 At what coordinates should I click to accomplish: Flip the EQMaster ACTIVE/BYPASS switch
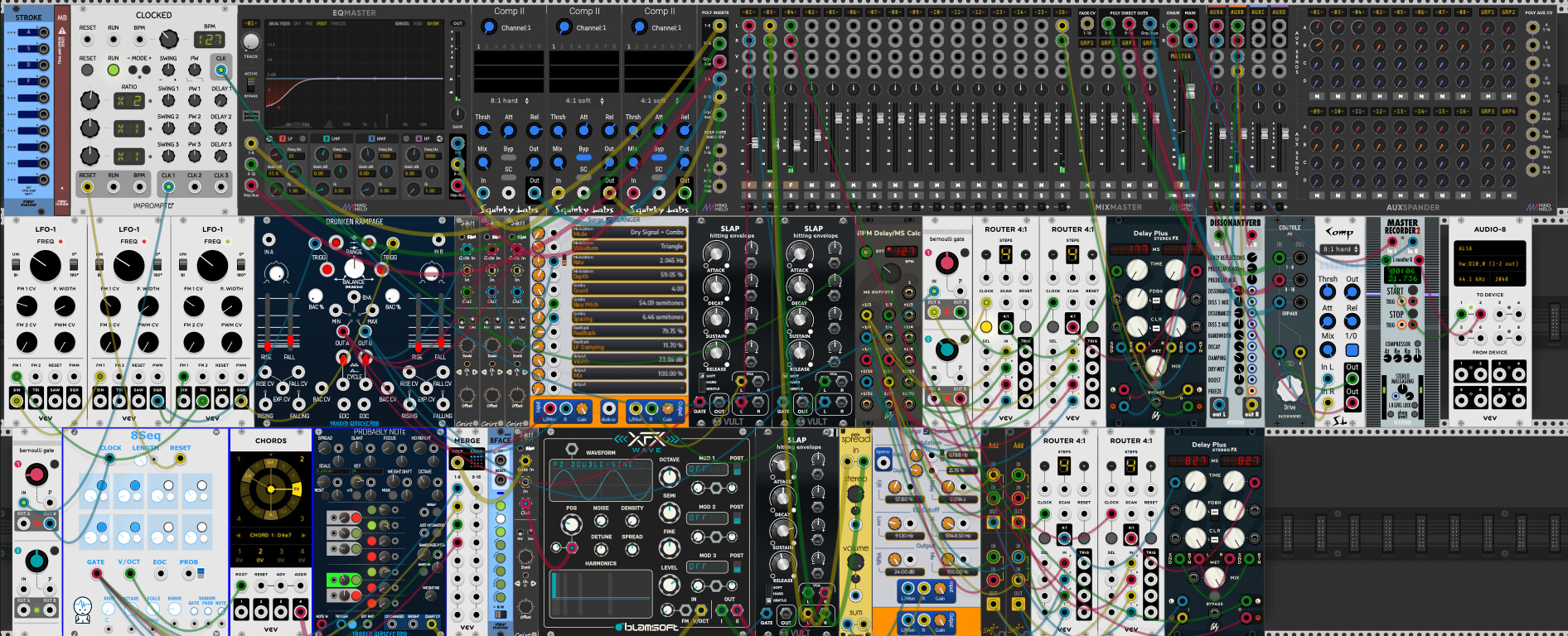[250, 84]
